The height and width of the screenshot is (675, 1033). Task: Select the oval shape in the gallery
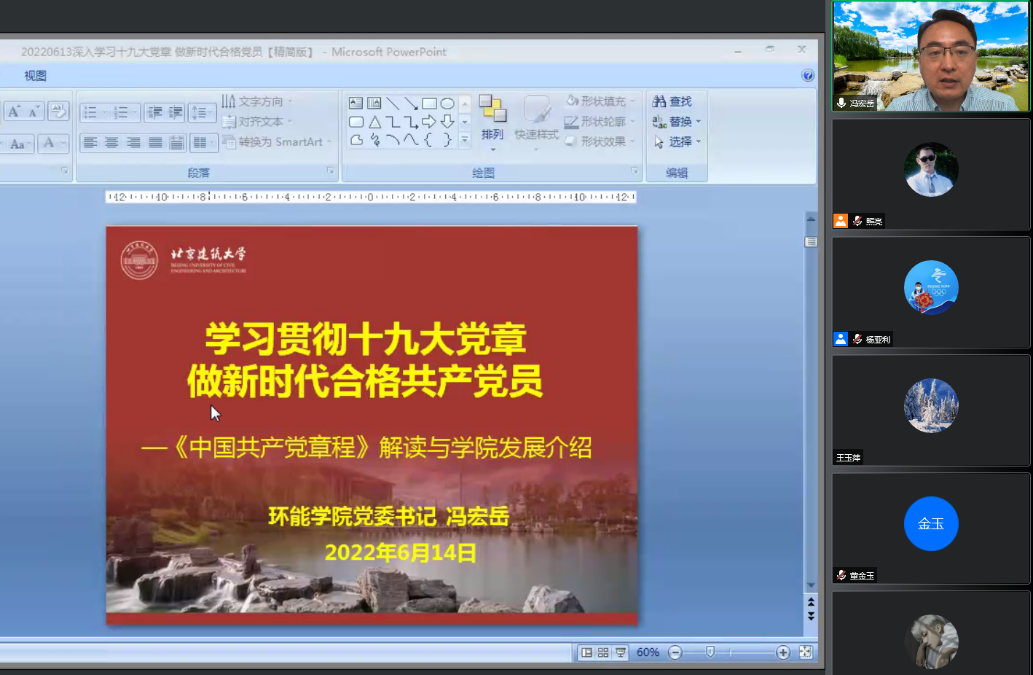tap(447, 103)
